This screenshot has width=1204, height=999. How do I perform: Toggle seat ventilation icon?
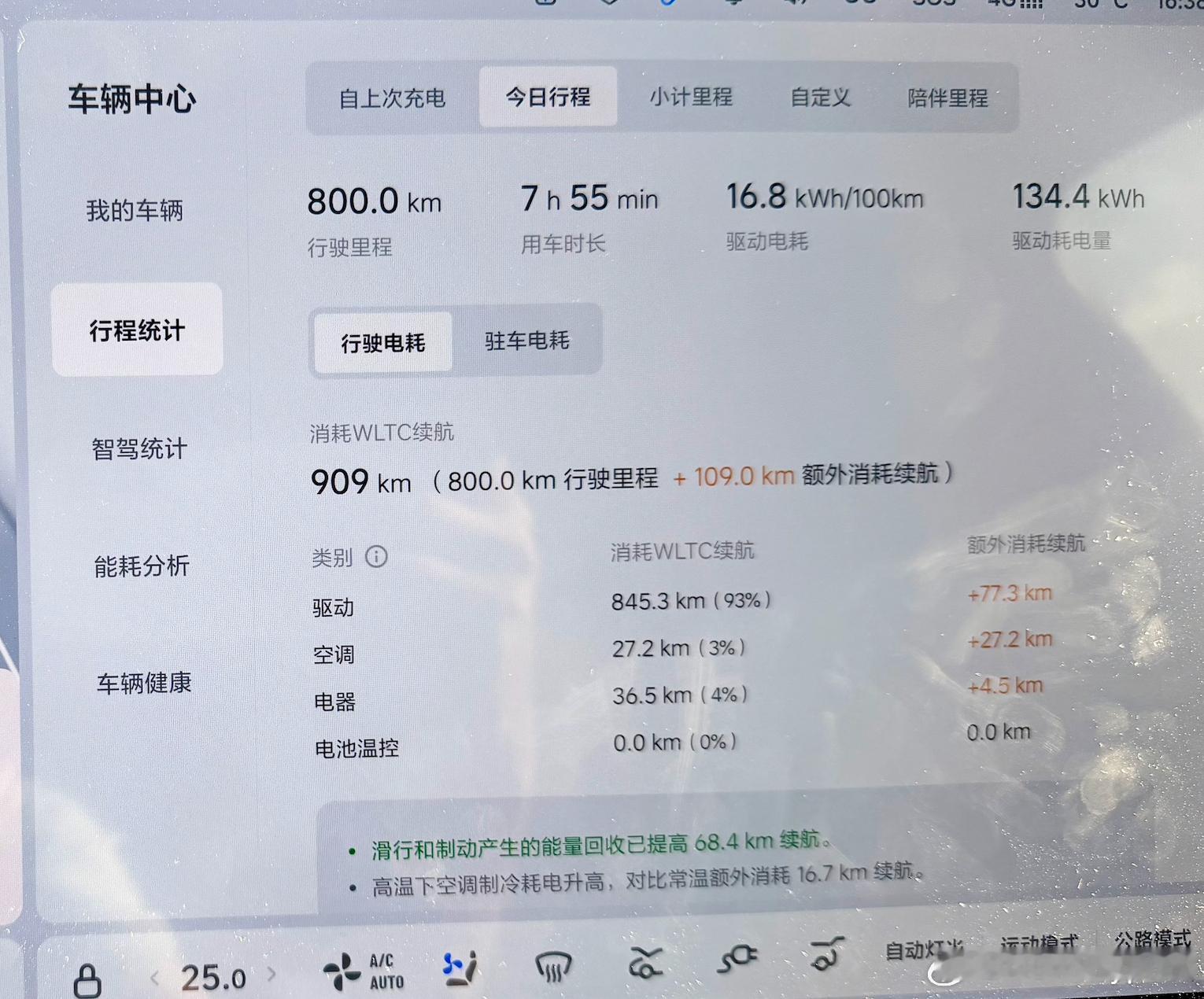pyautogui.click(x=460, y=968)
